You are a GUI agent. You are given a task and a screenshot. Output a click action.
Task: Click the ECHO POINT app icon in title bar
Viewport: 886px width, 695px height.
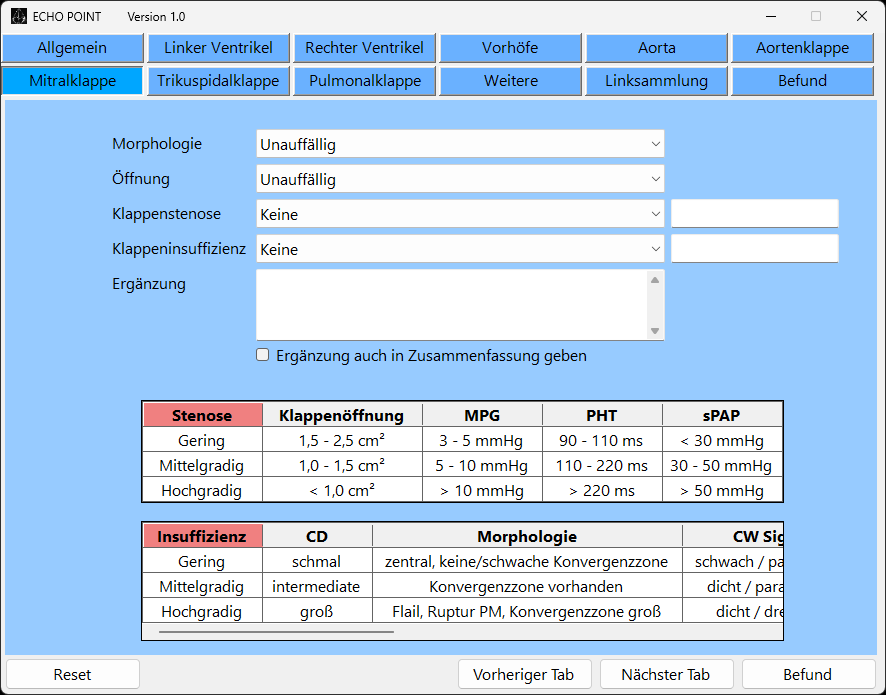pyautogui.click(x=19, y=16)
